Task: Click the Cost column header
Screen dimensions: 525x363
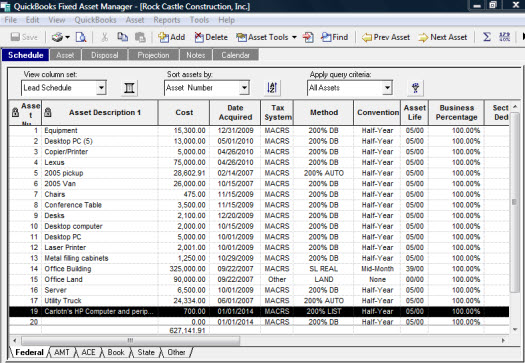Action: (x=184, y=113)
